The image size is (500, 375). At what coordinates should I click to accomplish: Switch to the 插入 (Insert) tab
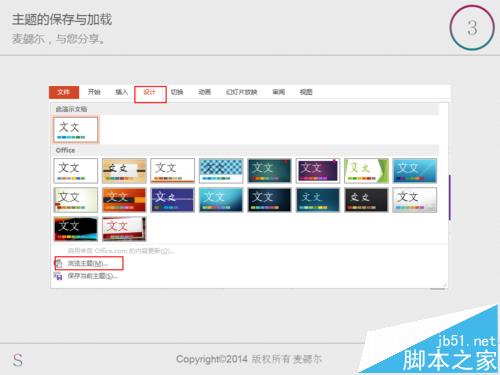coord(121,92)
